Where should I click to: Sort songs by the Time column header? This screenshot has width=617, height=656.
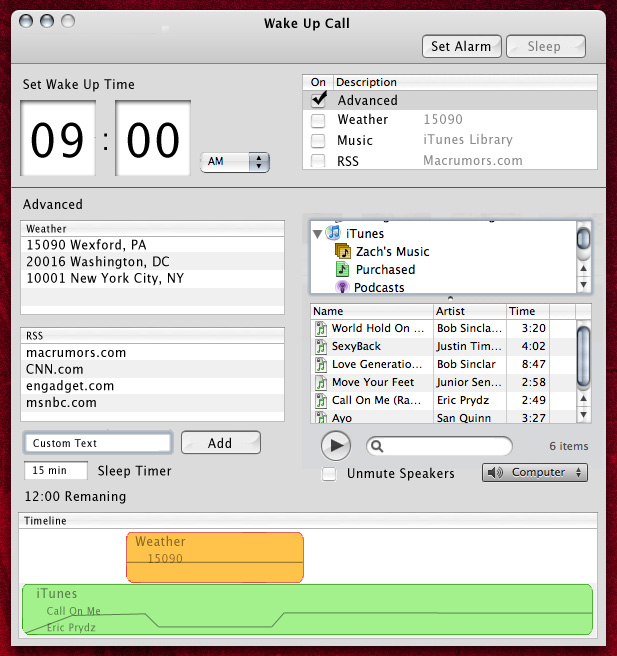[528, 311]
